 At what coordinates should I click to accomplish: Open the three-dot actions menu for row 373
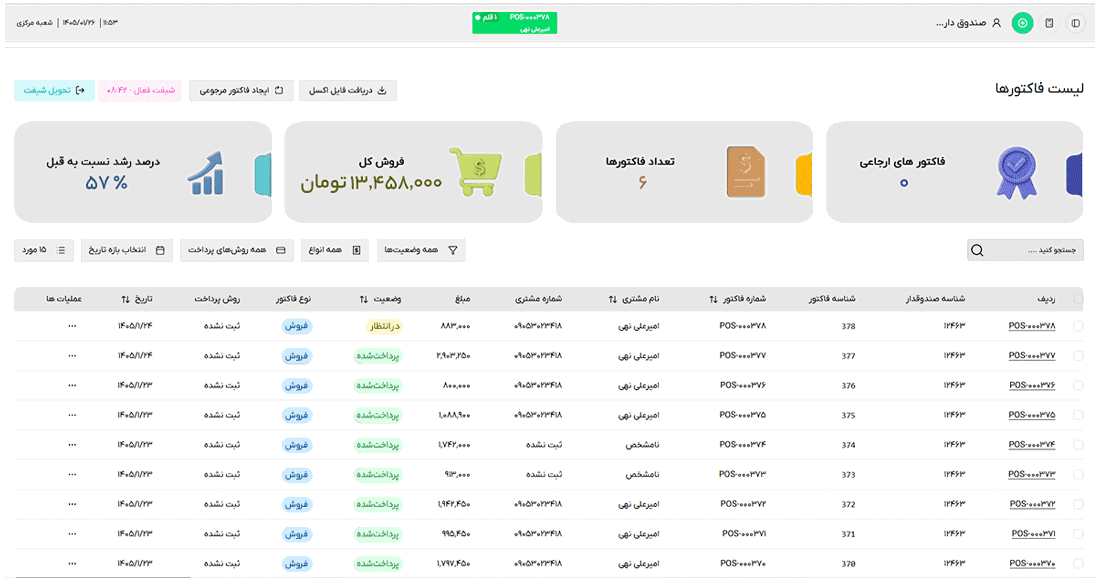72,474
